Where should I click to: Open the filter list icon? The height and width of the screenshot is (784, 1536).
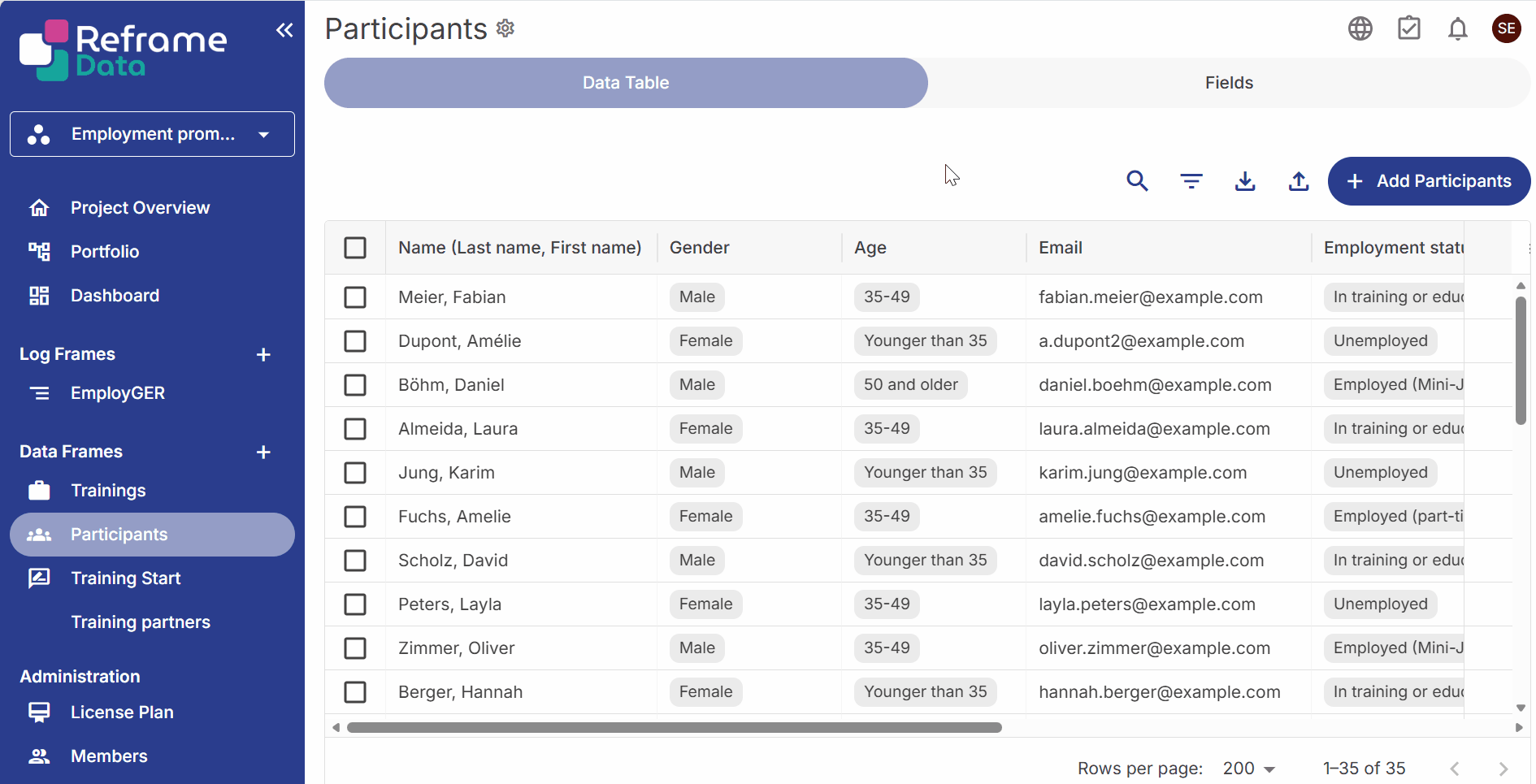click(1191, 181)
